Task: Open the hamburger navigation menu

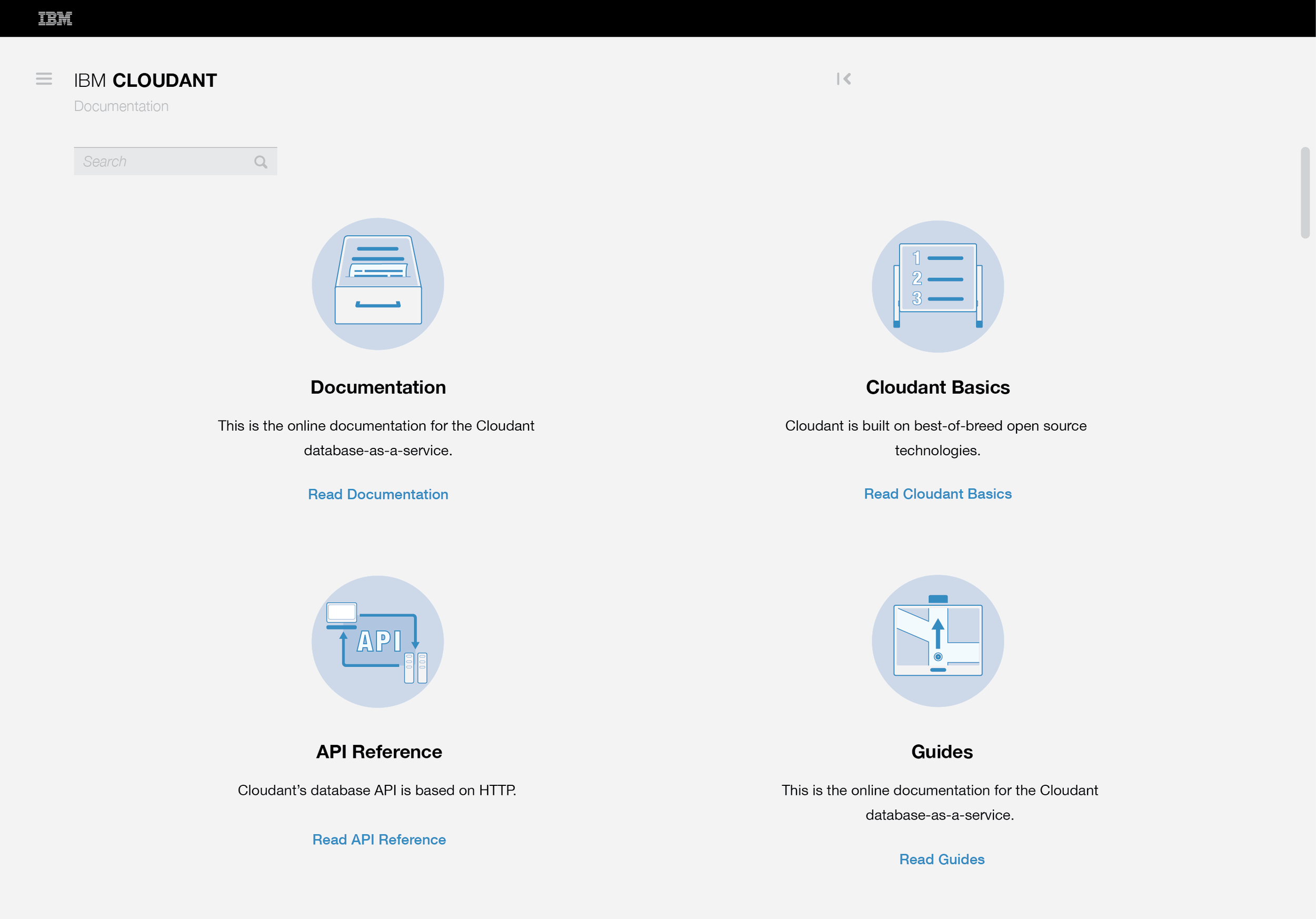Action: [x=44, y=78]
